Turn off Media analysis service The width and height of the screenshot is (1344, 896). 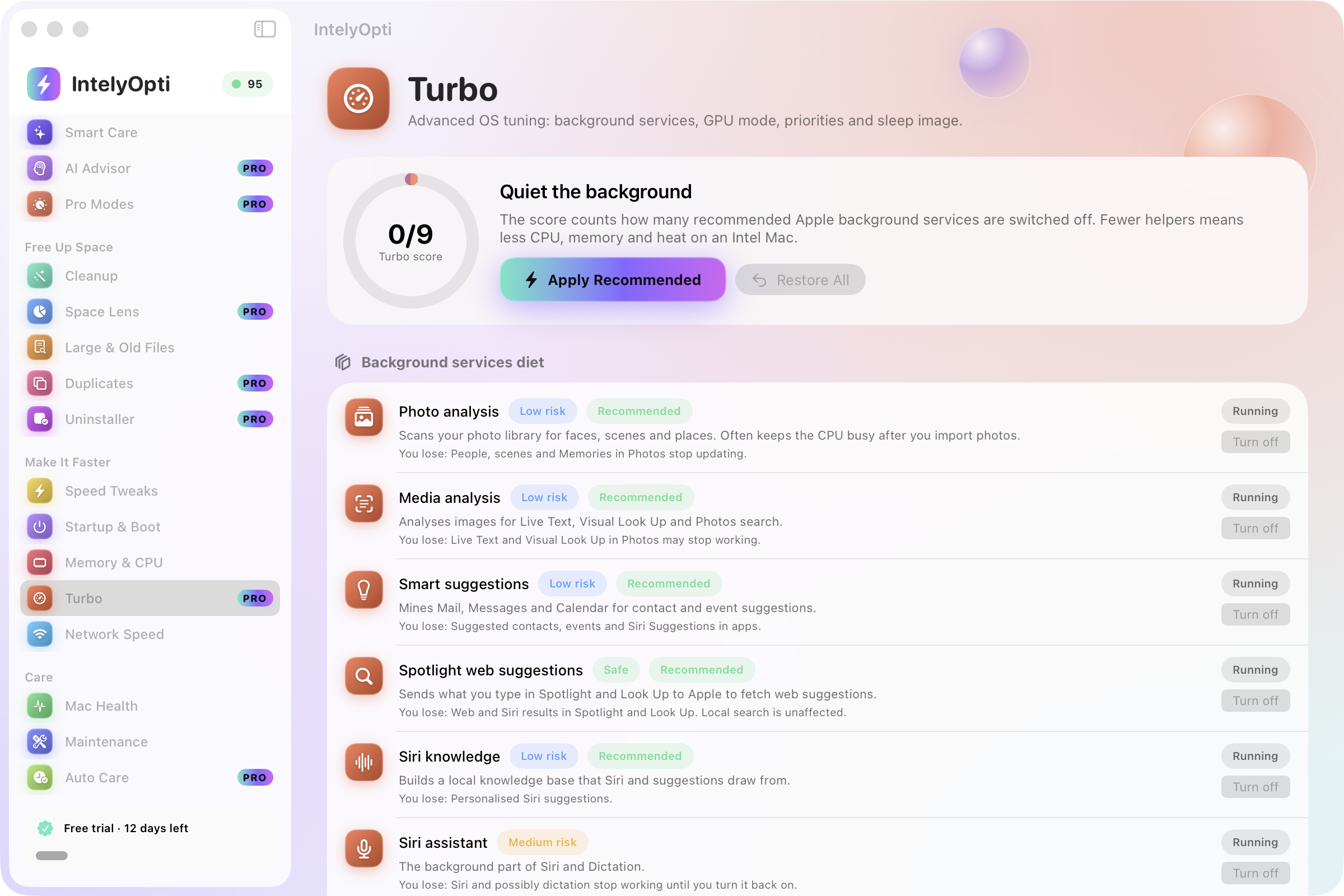tap(1256, 529)
